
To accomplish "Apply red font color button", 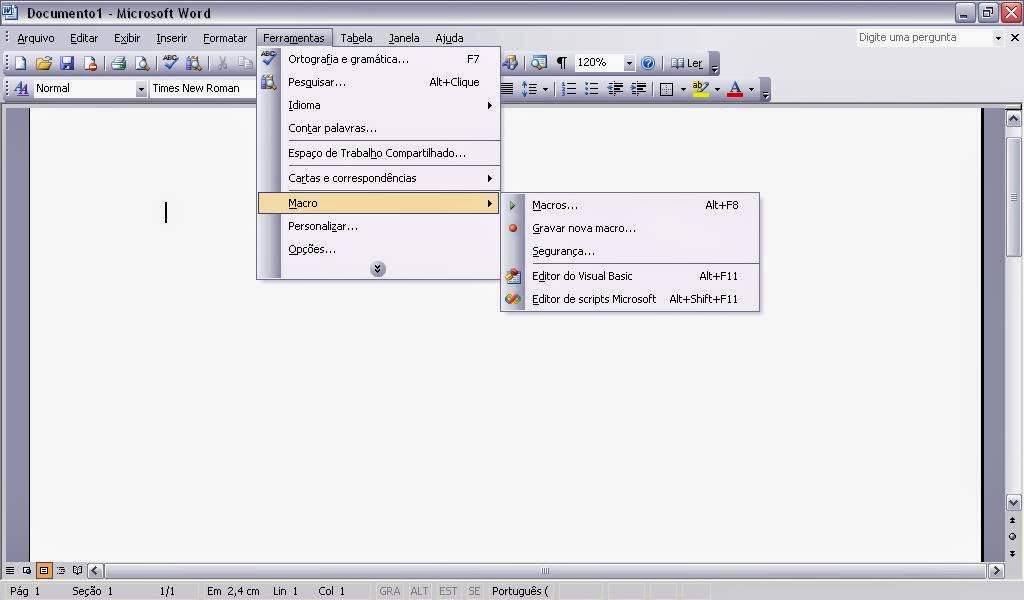I will pyautogui.click(x=735, y=89).
